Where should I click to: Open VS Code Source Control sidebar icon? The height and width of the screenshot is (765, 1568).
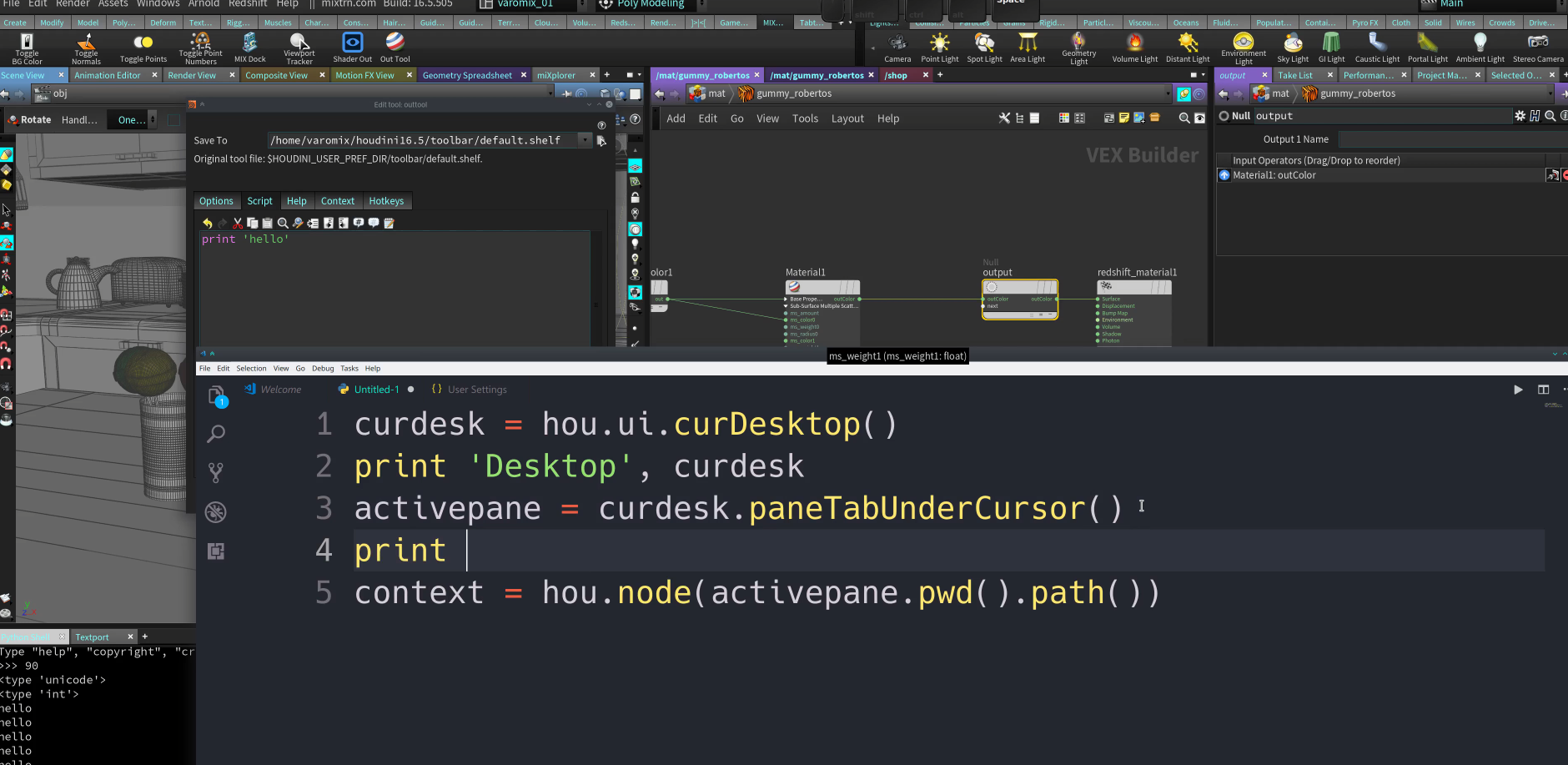[x=216, y=473]
